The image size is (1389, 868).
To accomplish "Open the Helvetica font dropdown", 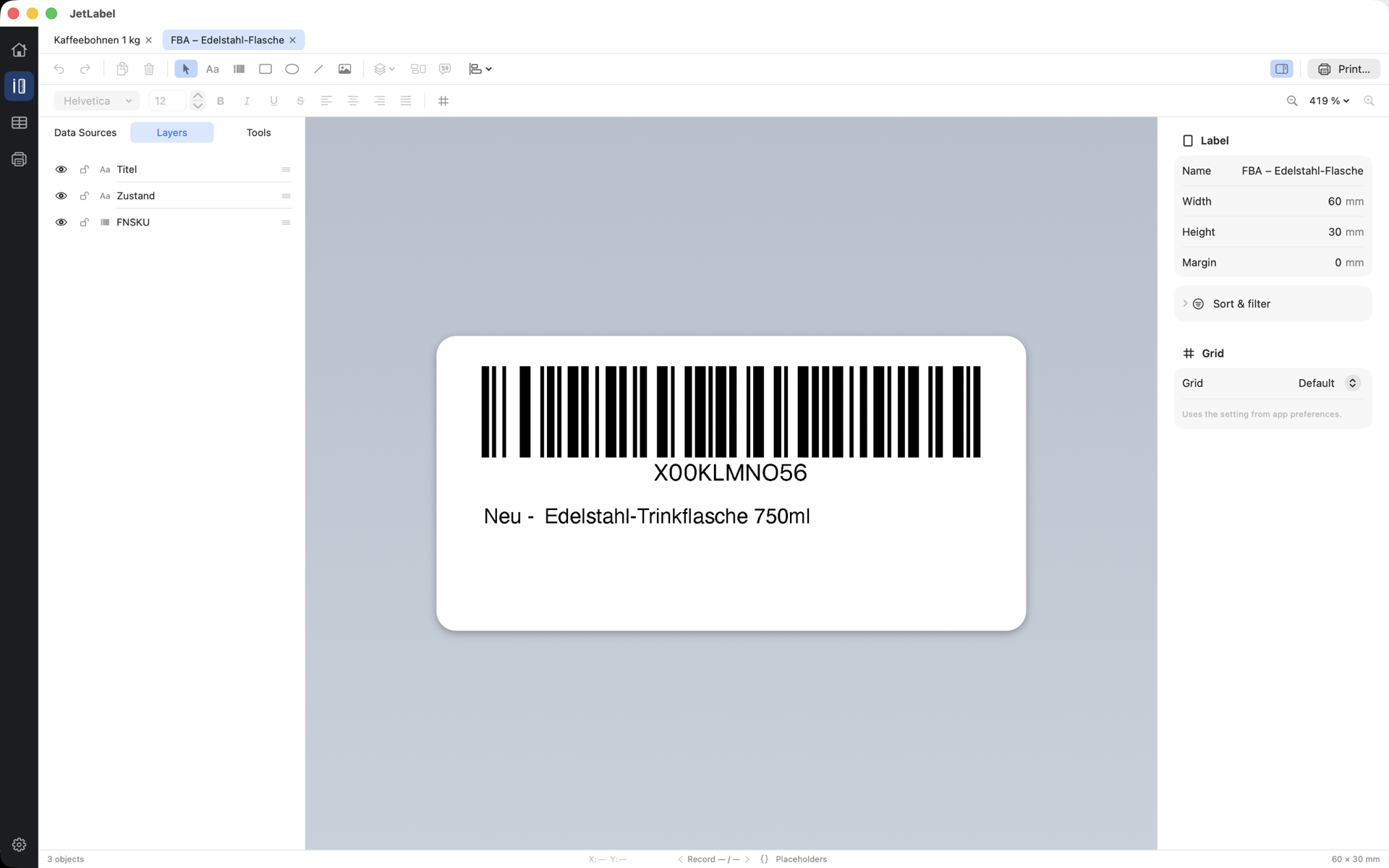I will (97, 101).
